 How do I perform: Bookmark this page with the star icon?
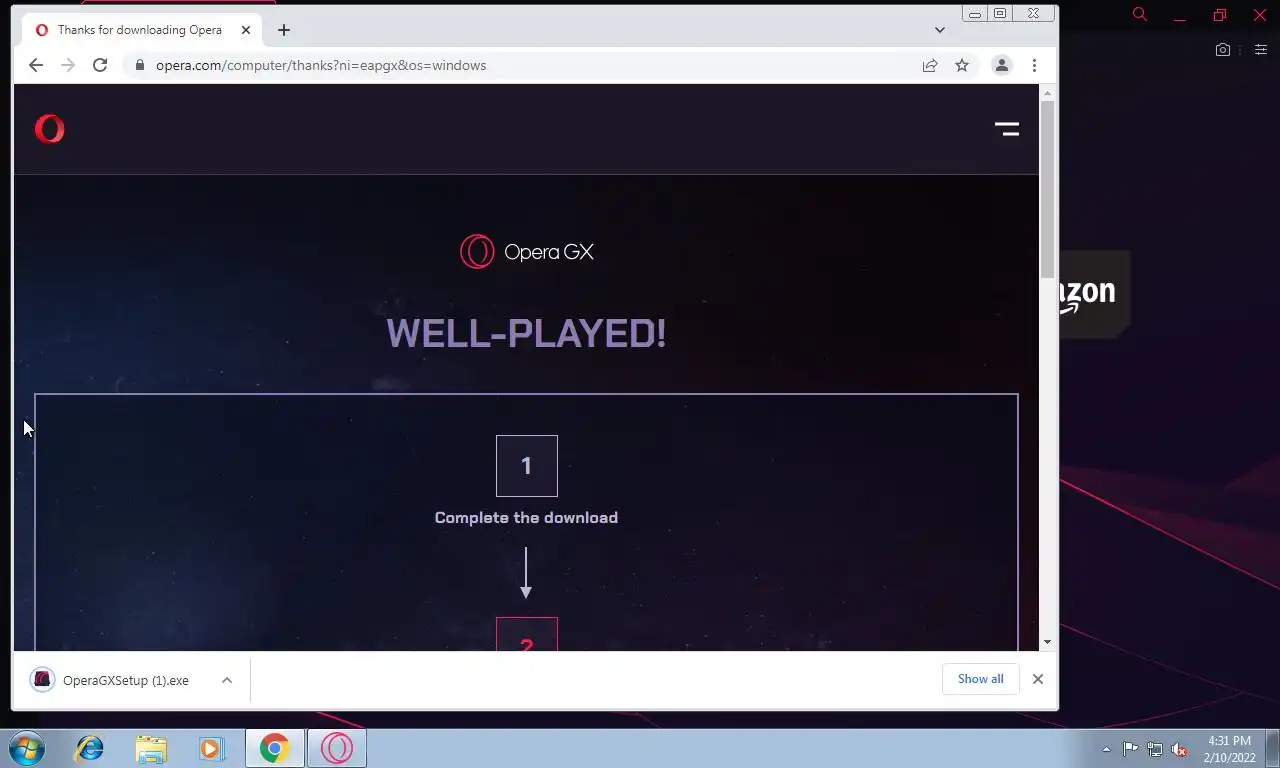click(x=962, y=65)
